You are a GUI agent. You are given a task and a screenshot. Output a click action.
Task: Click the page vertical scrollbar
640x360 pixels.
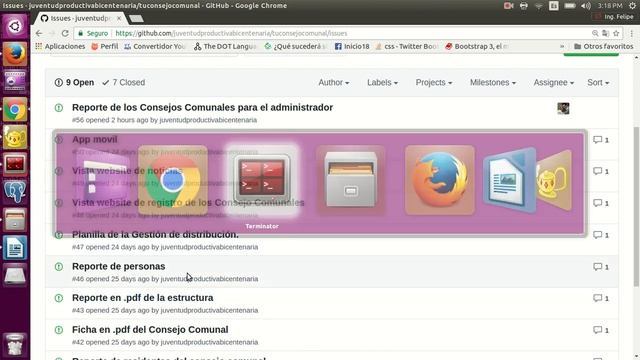point(637,206)
